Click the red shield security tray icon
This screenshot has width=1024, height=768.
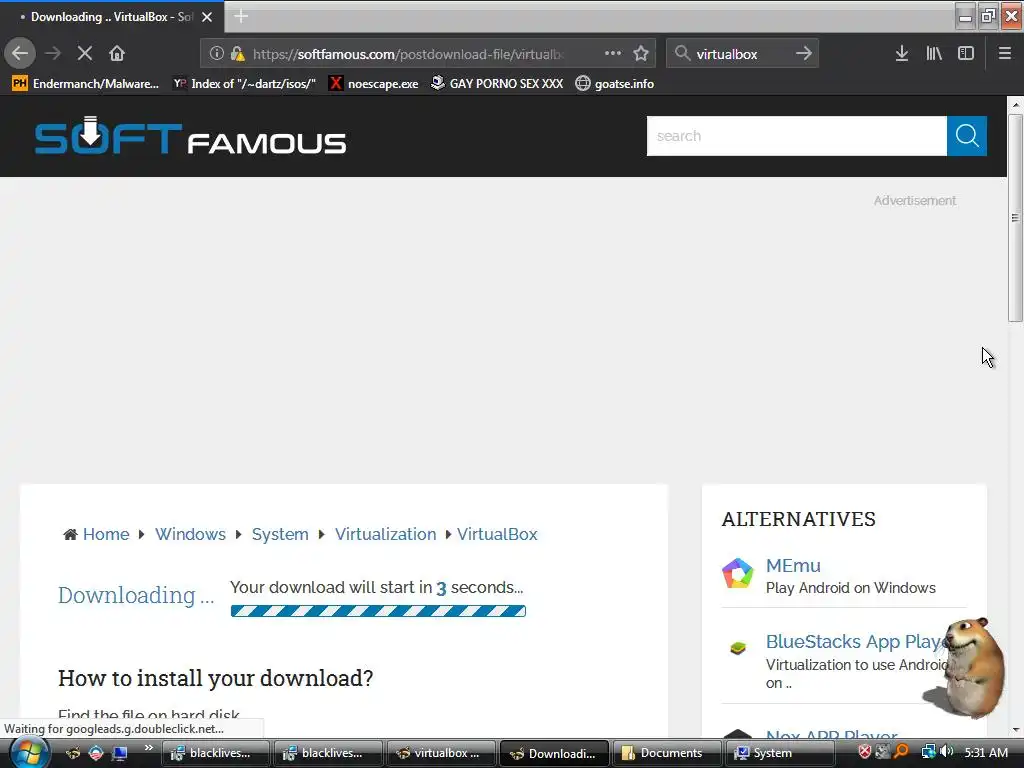865,752
